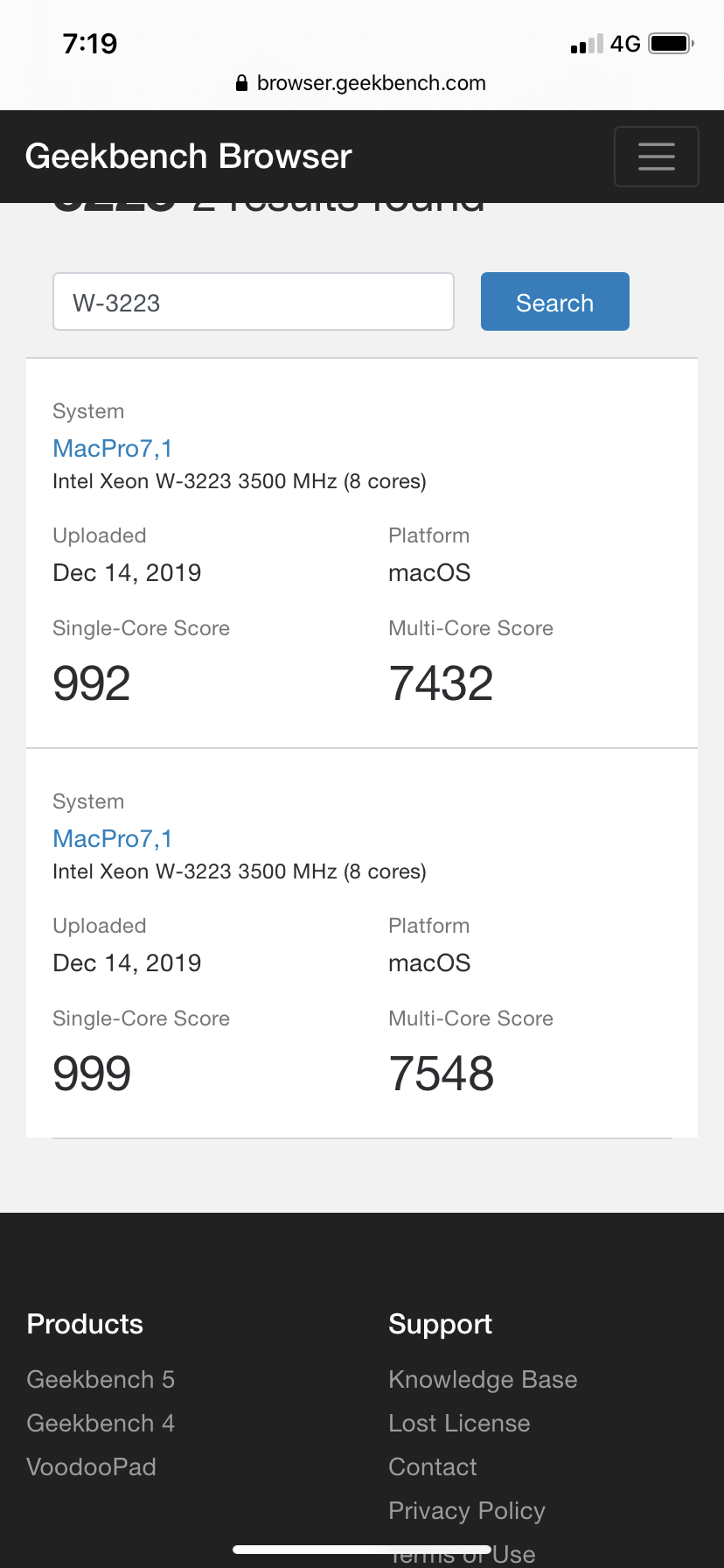Tap the cellular signal bars icon
This screenshot has height=1568, width=724.
[587, 44]
